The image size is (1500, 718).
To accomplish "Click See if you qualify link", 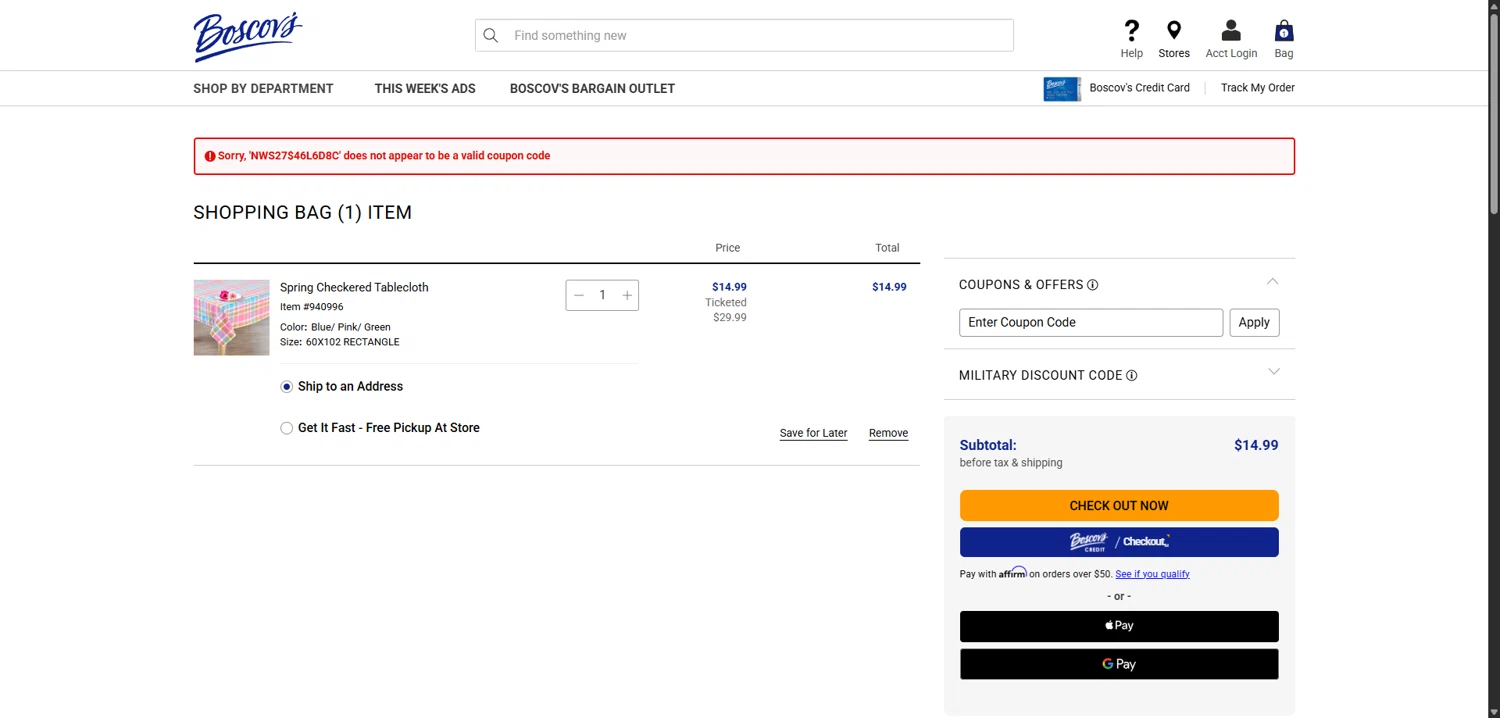I will pyautogui.click(x=1152, y=574).
